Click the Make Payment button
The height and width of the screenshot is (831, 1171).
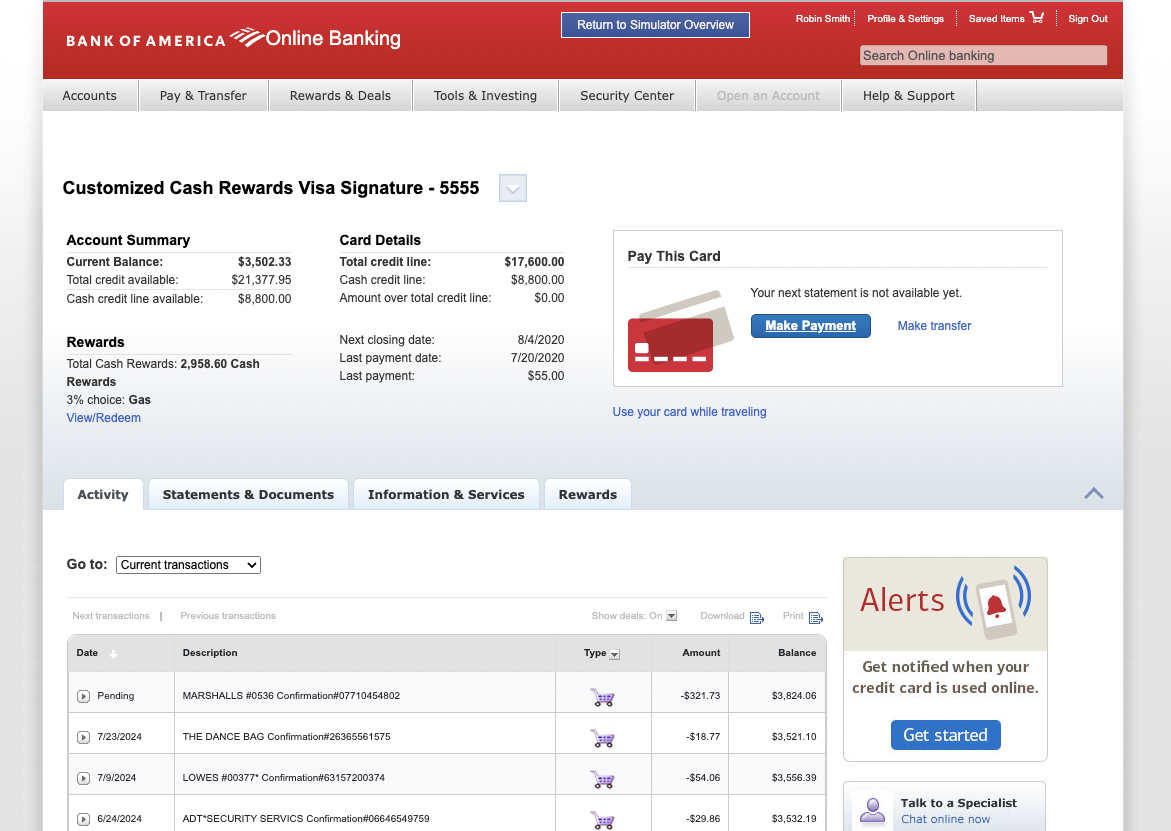pyautogui.click(x=810, y=326)
